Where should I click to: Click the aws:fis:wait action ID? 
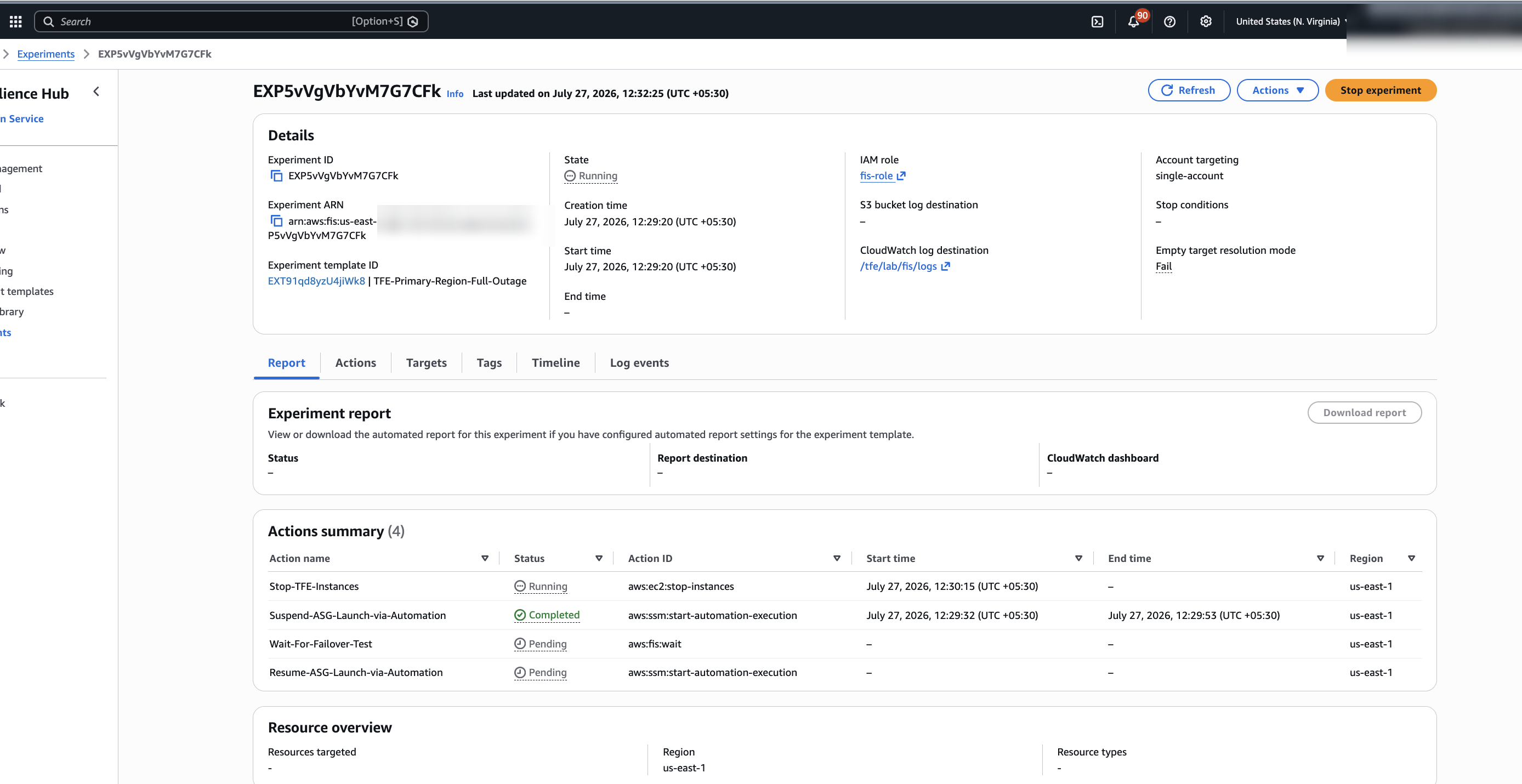655,644
